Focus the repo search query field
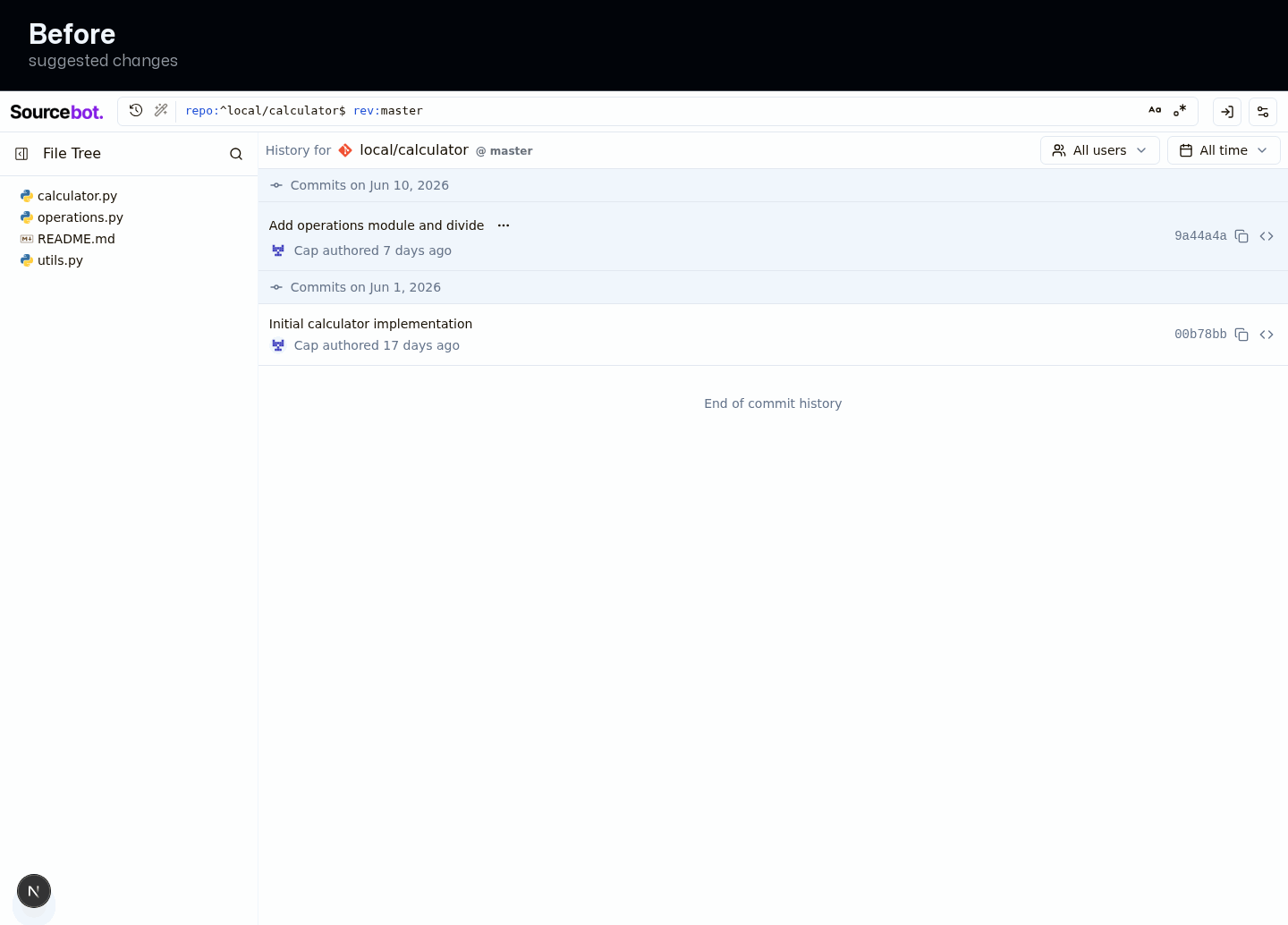Viewport: 1288px width, 925px height. tap(657, 111)
